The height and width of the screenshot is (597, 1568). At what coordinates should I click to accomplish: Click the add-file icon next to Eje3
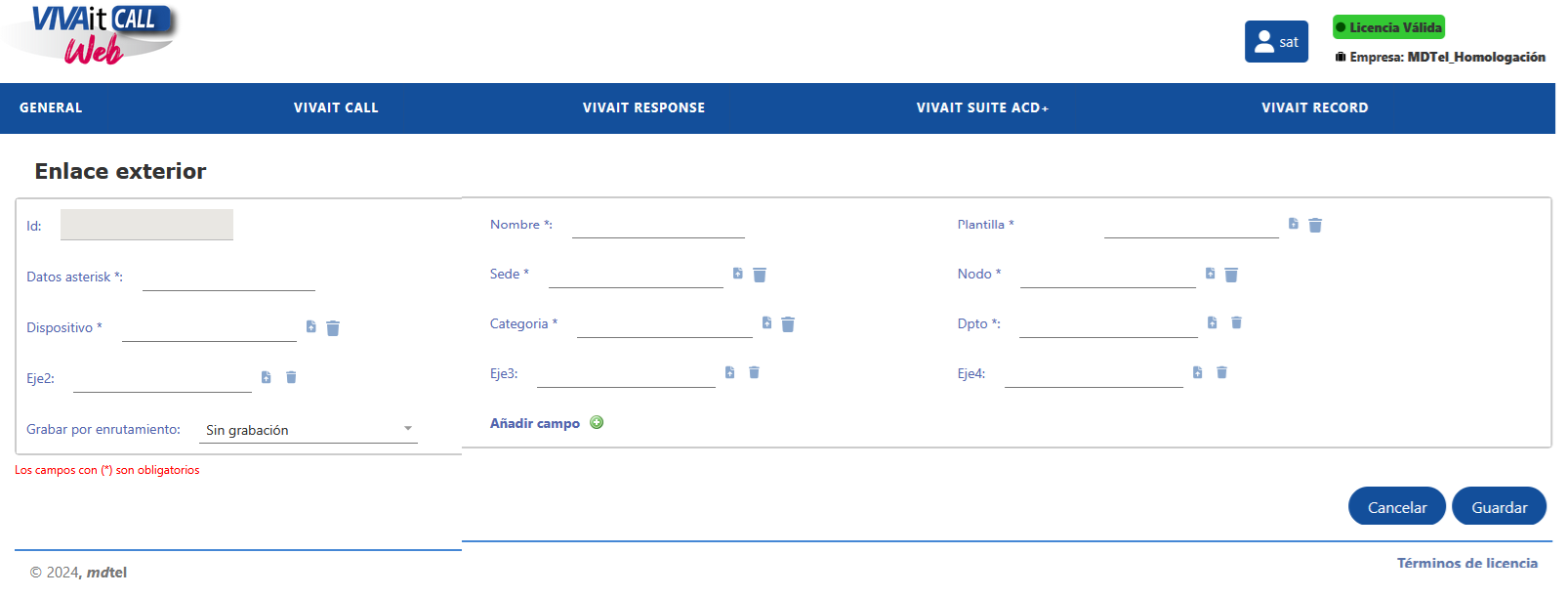(x=730, y=372)
